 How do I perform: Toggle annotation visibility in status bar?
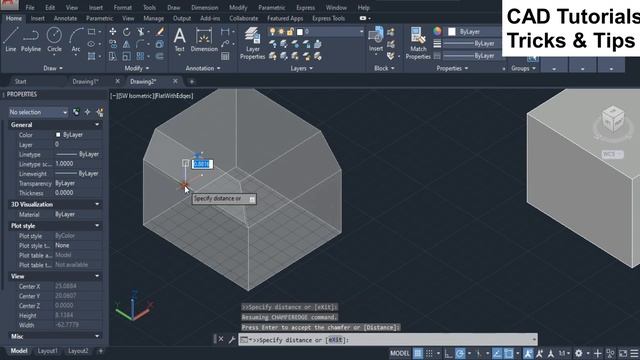pyautogui.click(x=528, y=353)
